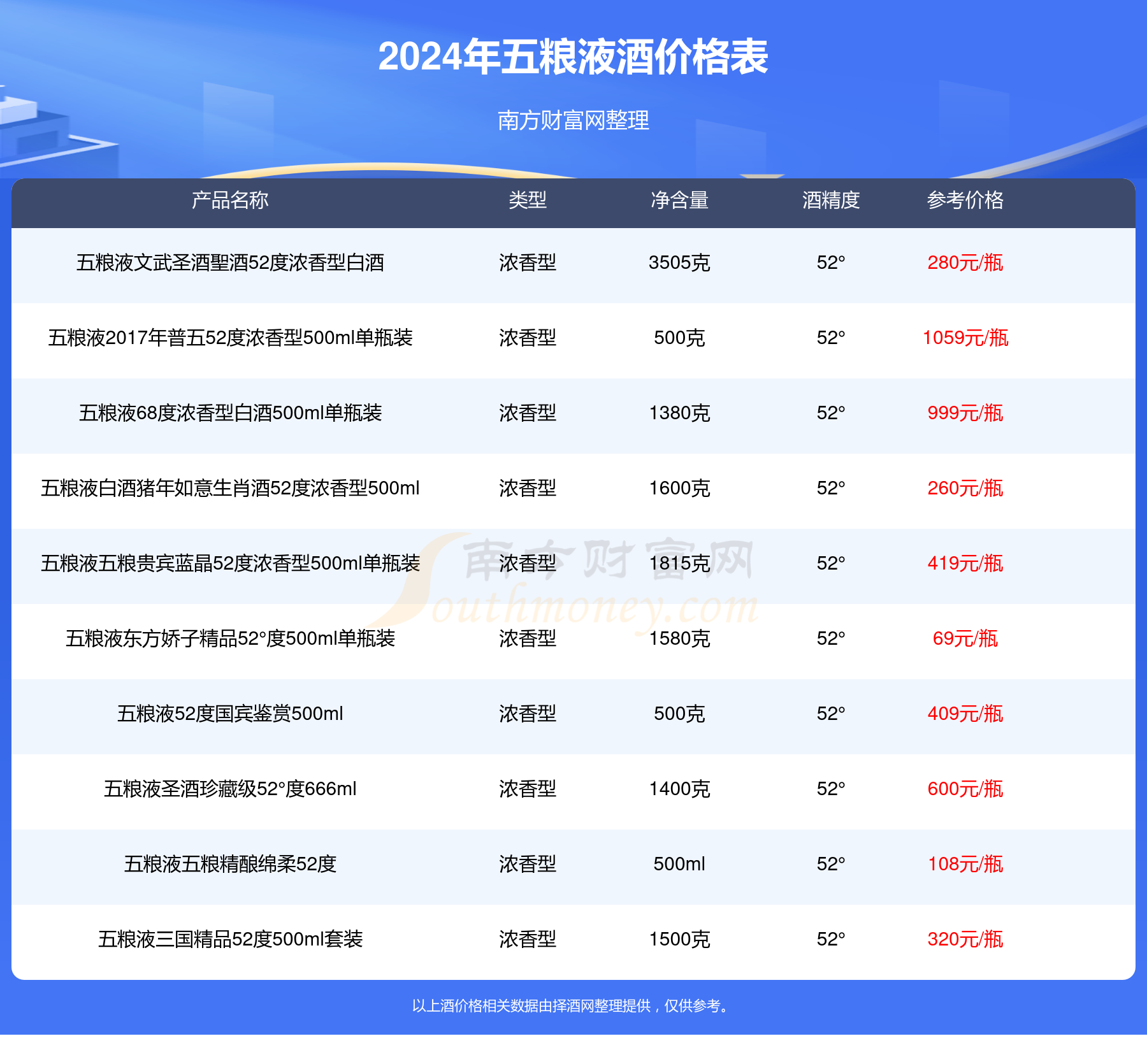The width and height of the screenshot is (1147, 1064).
Task: Click the title 2024年五粮液酒价格表
Action: pos(573,57)
